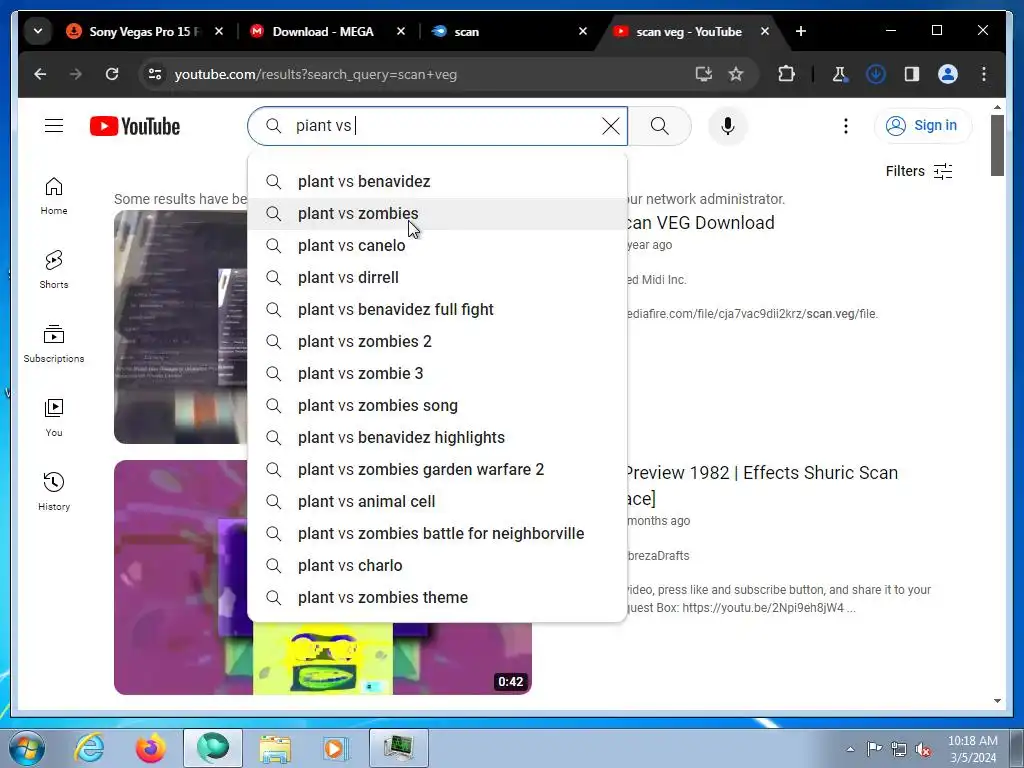Screen dimensions: 1024x768
Task: Open YouTube settings three-dot menu
Action: point(846,126)
